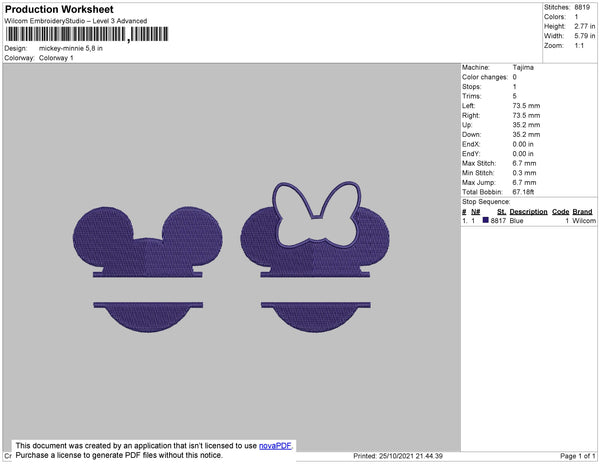The image size is (600, 464).
Task: Click the blue thread color swatch
Action: [486, 220]
